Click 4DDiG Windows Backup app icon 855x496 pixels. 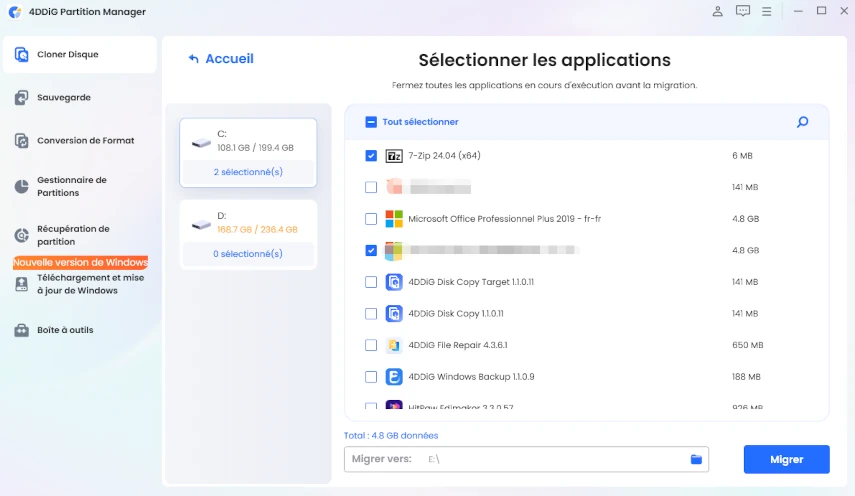click(394, 377)
